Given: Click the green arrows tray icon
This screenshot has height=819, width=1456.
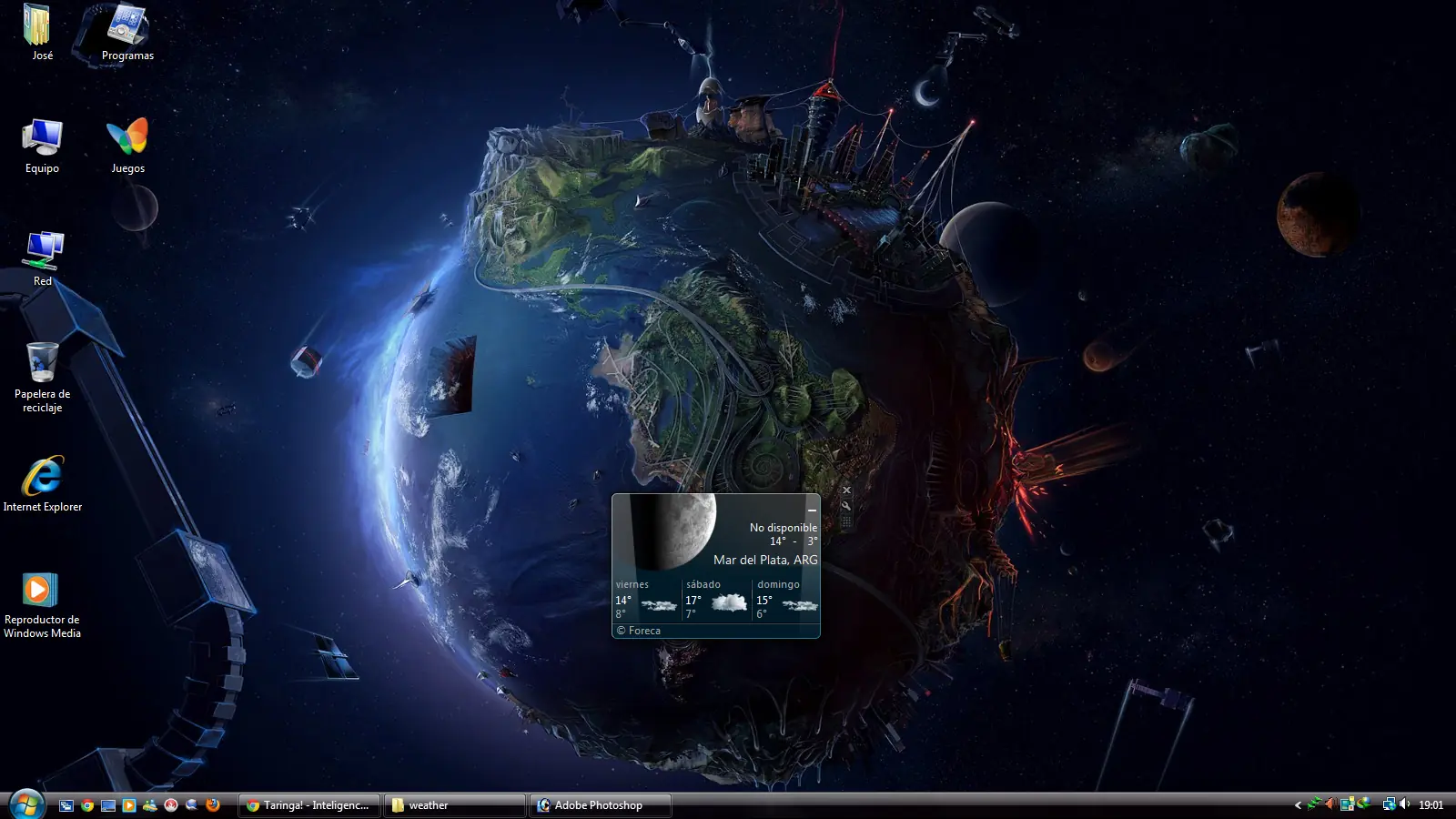Looking at the screenshot, I should point(1314,804).
